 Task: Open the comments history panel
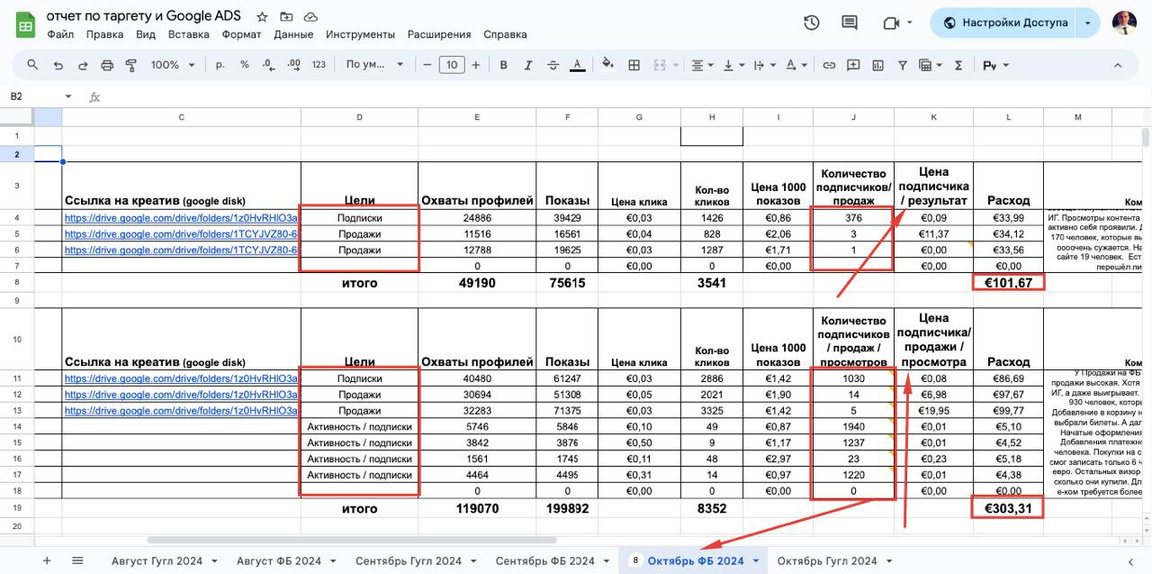849,23
